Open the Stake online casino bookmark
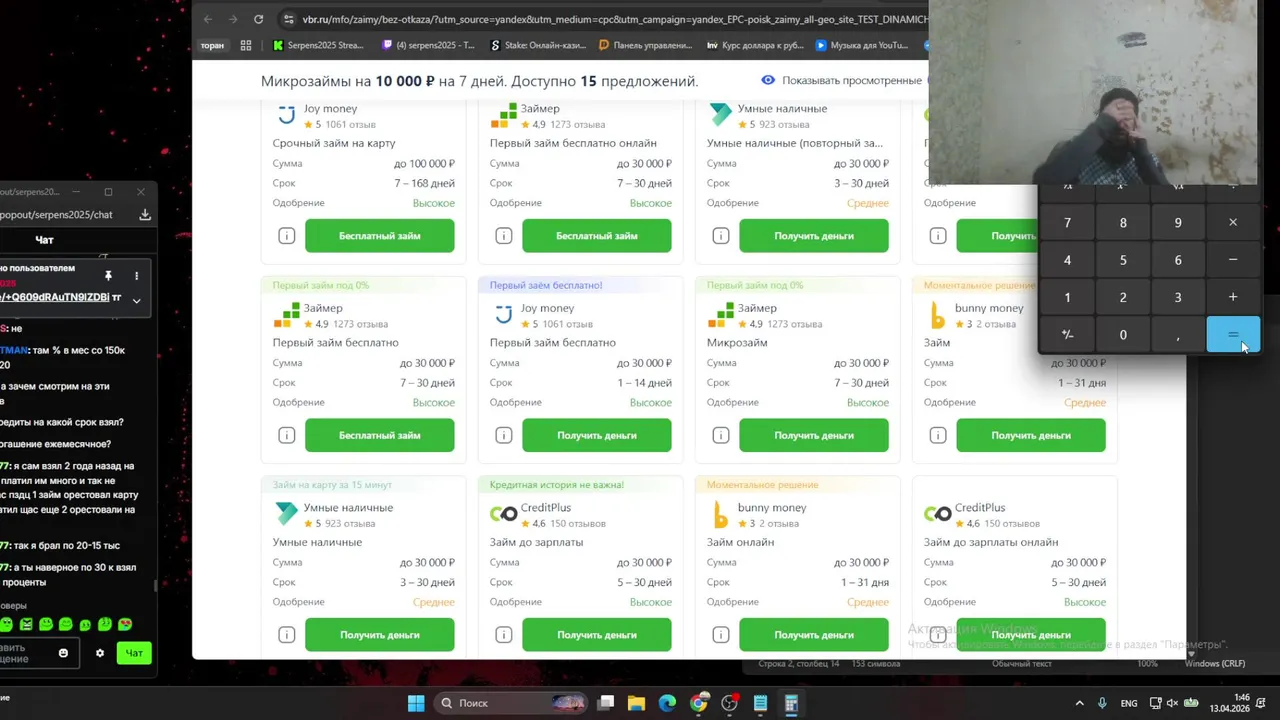This screenshot has height=720, width=1280. (537, 45)
